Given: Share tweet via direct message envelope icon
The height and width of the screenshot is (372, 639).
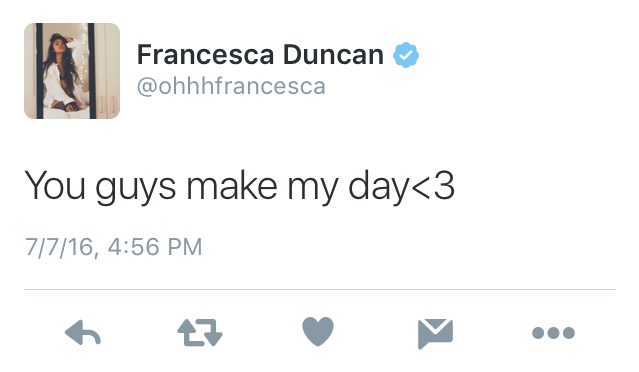Looking at the screenshot, I should (x=435, y=334).
